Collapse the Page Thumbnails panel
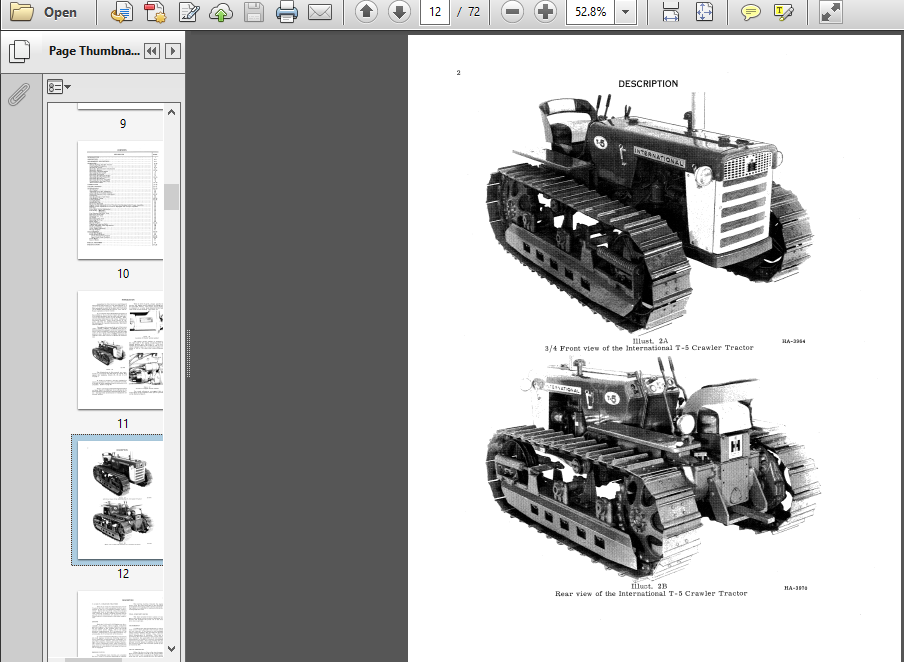This screenshot has width=904, height=662. 152,51
